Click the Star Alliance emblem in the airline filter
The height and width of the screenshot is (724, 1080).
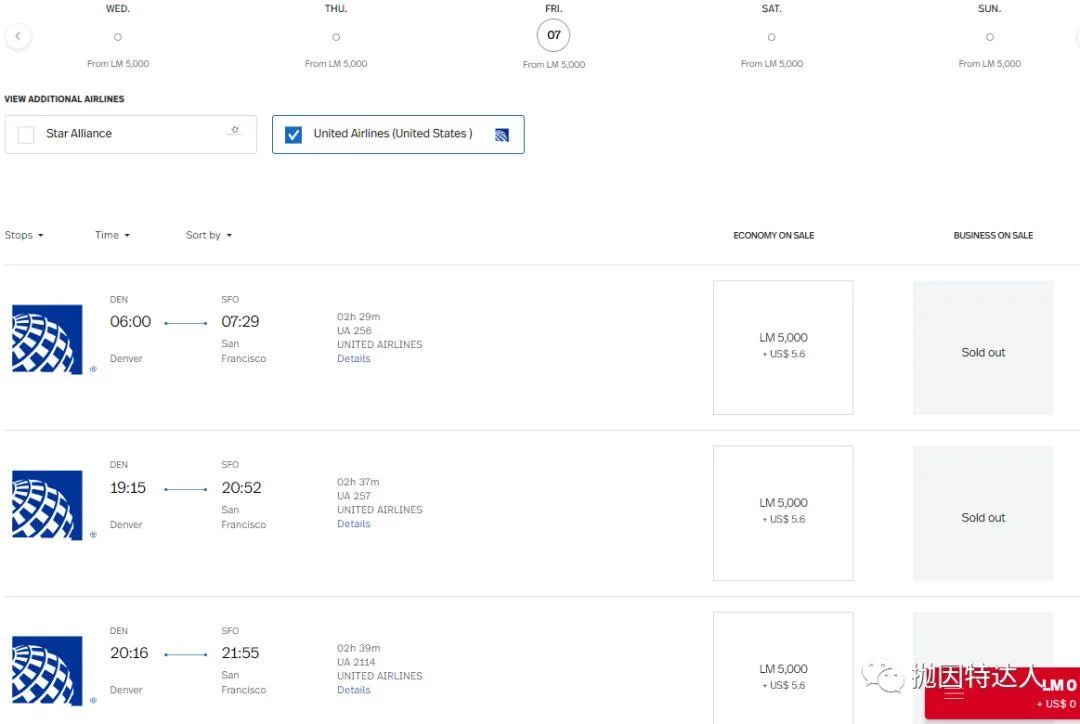[x=234, y=129]
